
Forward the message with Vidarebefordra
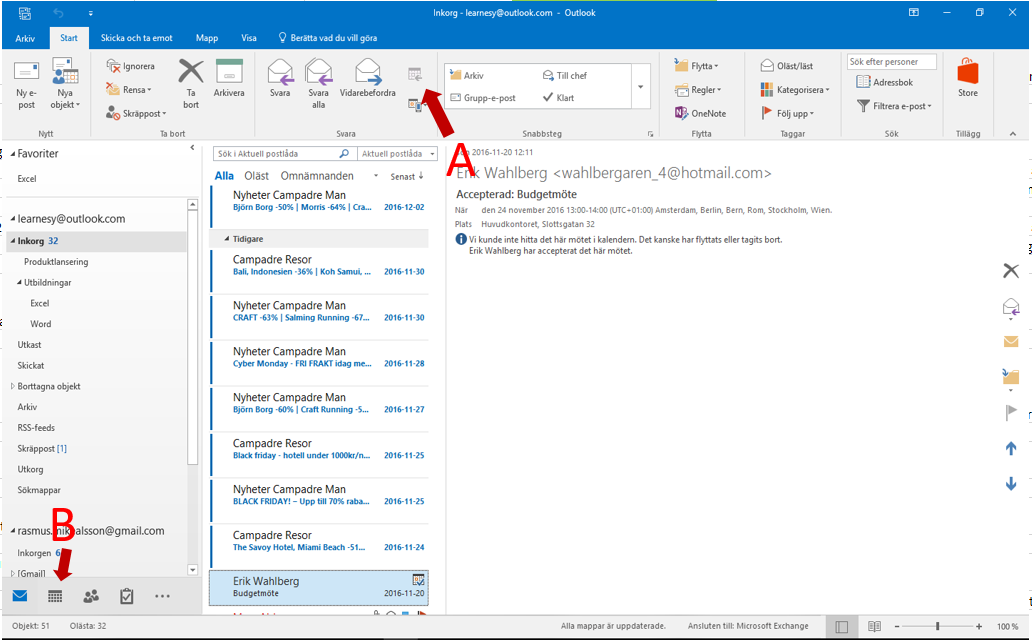point(368,80)
